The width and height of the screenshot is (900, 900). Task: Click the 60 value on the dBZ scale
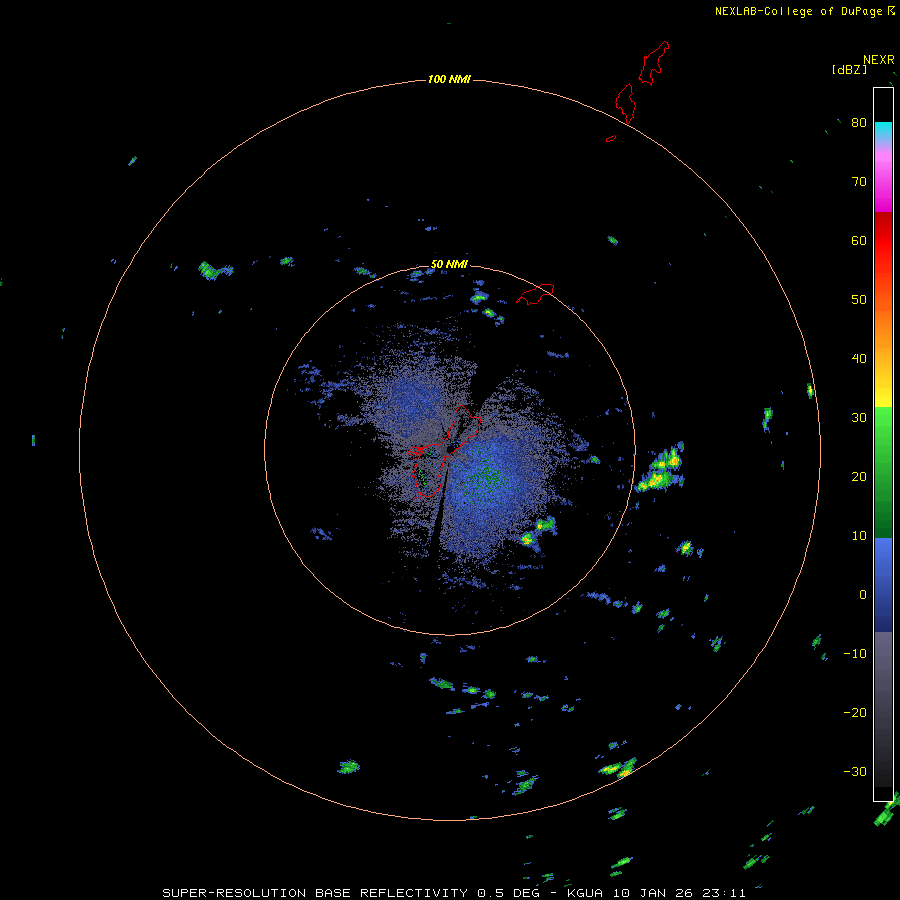(x=859, y=240)
